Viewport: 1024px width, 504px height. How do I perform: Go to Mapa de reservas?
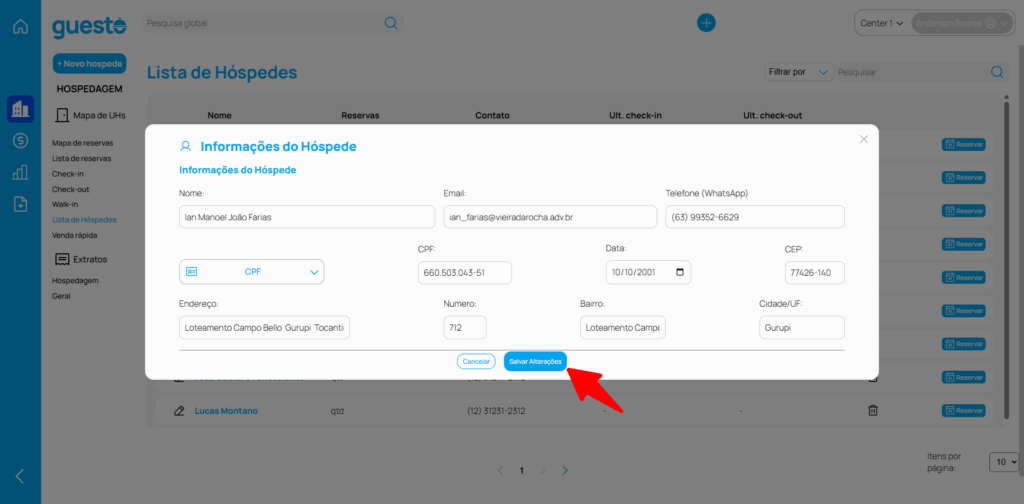(x=82, y=143)
